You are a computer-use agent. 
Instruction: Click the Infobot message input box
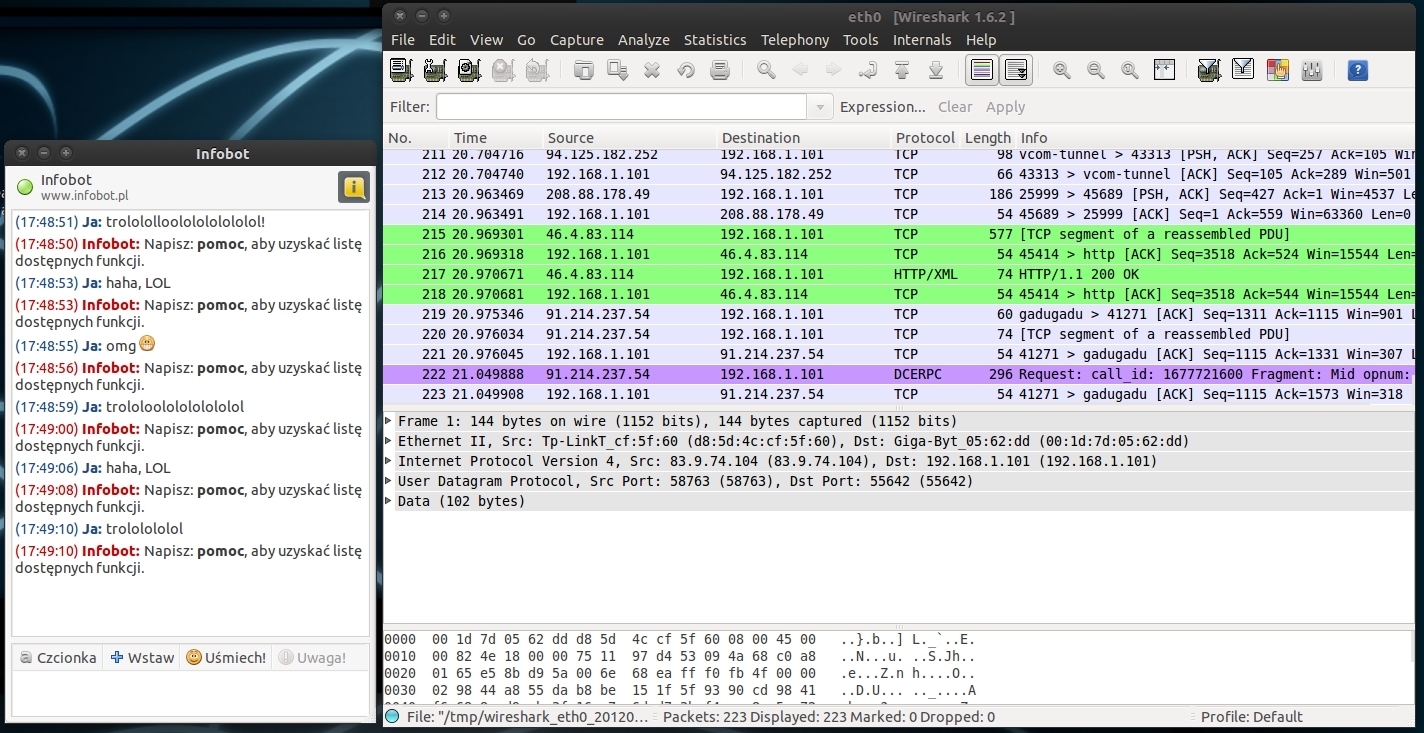tap(190, 692)
